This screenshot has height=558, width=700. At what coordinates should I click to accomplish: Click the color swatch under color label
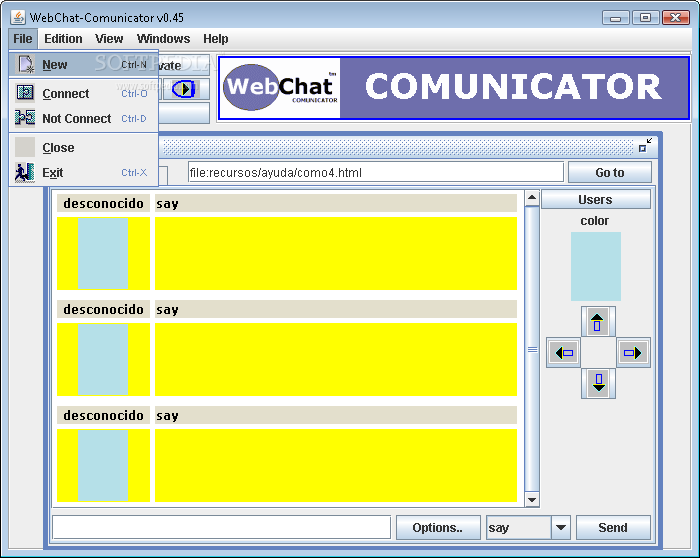pos(596,266)
